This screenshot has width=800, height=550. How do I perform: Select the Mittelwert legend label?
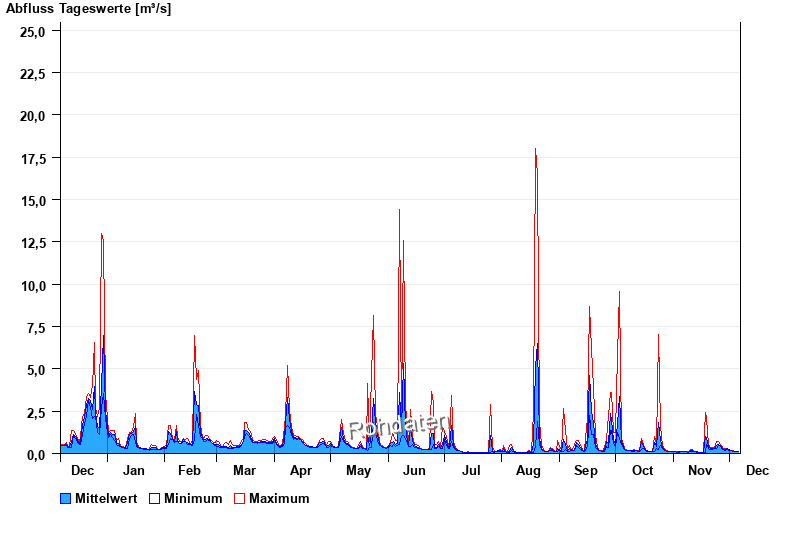tap(106, 498)
